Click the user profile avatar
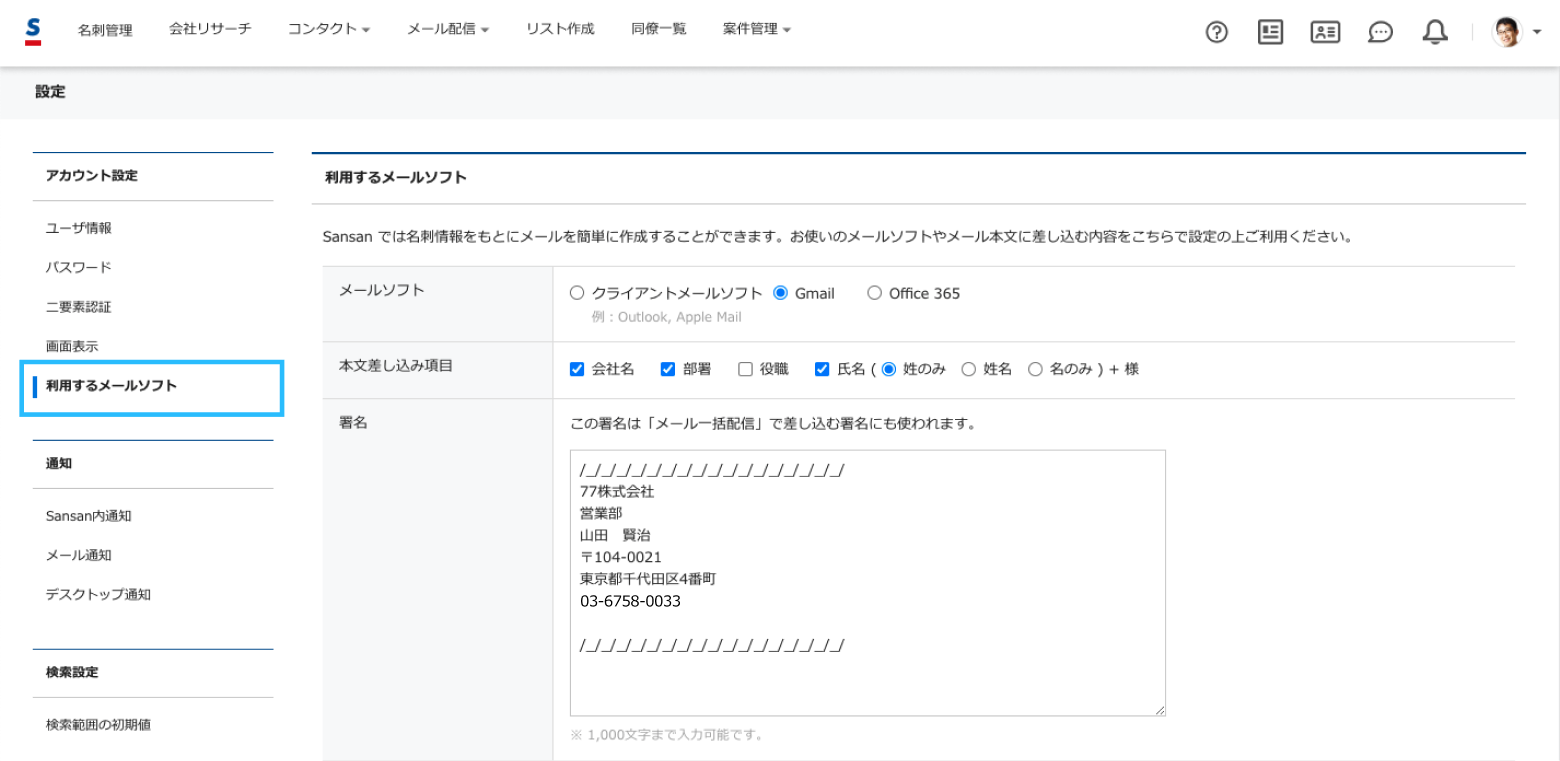The width and height of the screenshot is (1560, 761). (1507, 32)
